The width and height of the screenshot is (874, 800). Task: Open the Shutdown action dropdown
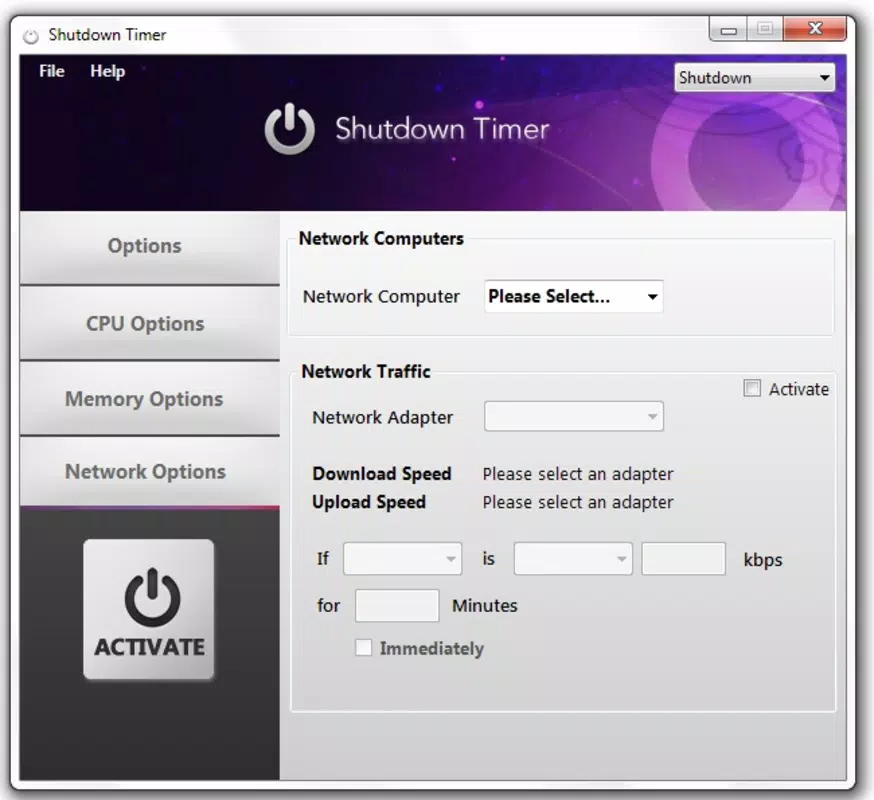(754, 77)
